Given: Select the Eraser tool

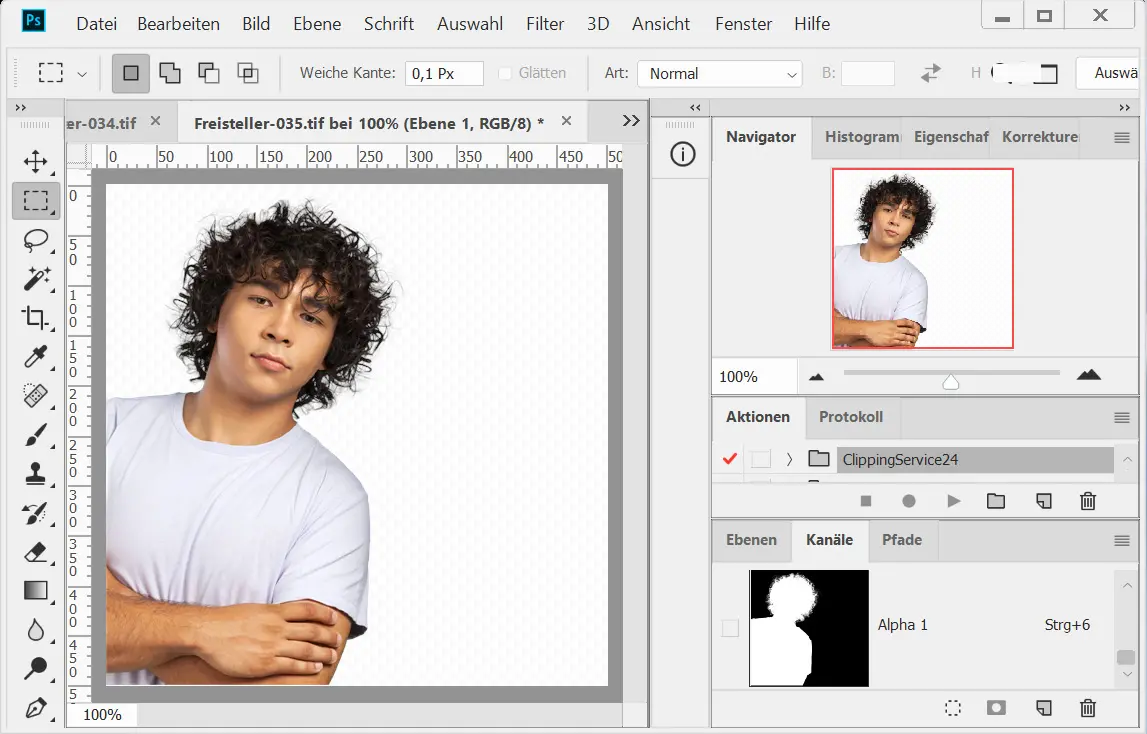Looking at the screenshot, I should click(35, 552).
